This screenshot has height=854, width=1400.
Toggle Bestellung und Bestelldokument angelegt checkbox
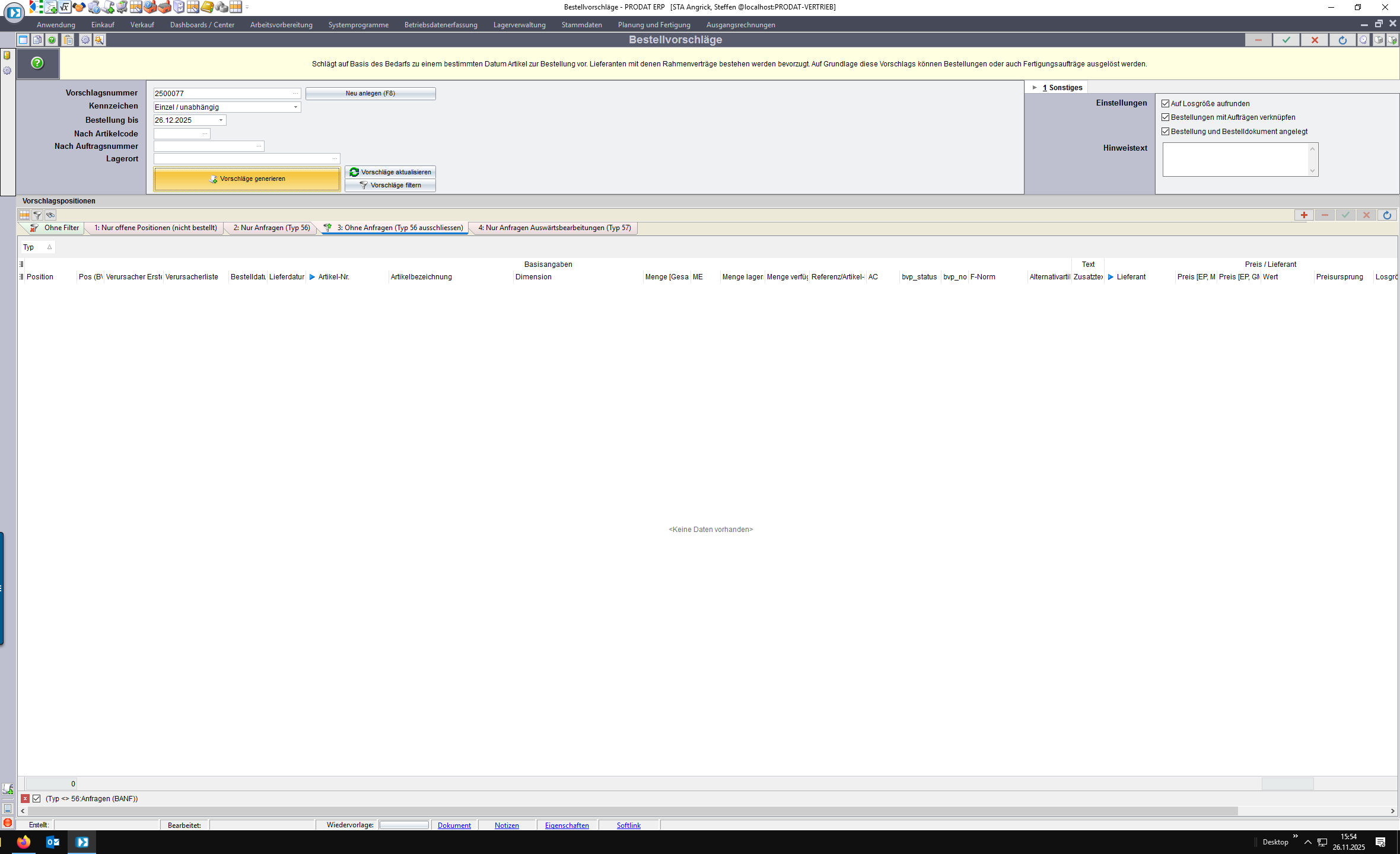(1166, 132)
